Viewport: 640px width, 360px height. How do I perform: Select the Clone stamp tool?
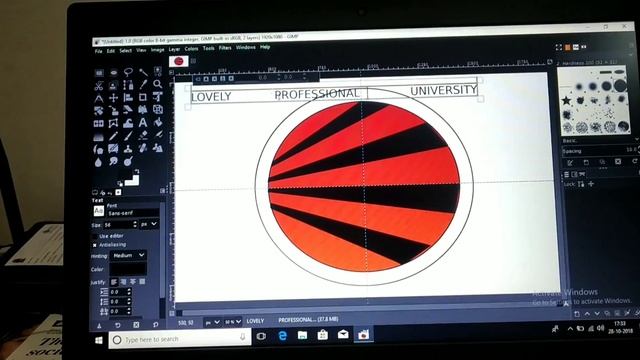click(128, 149)
